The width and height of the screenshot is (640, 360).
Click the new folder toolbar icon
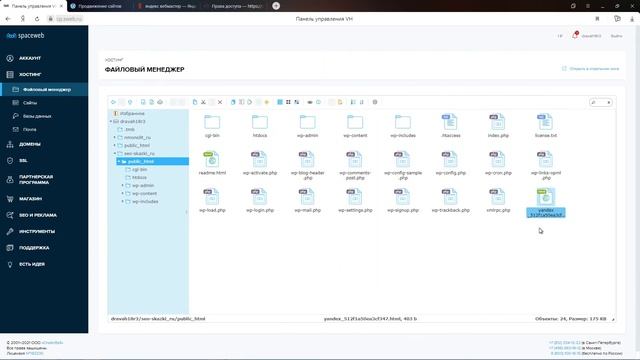click(x=143, y=102)
